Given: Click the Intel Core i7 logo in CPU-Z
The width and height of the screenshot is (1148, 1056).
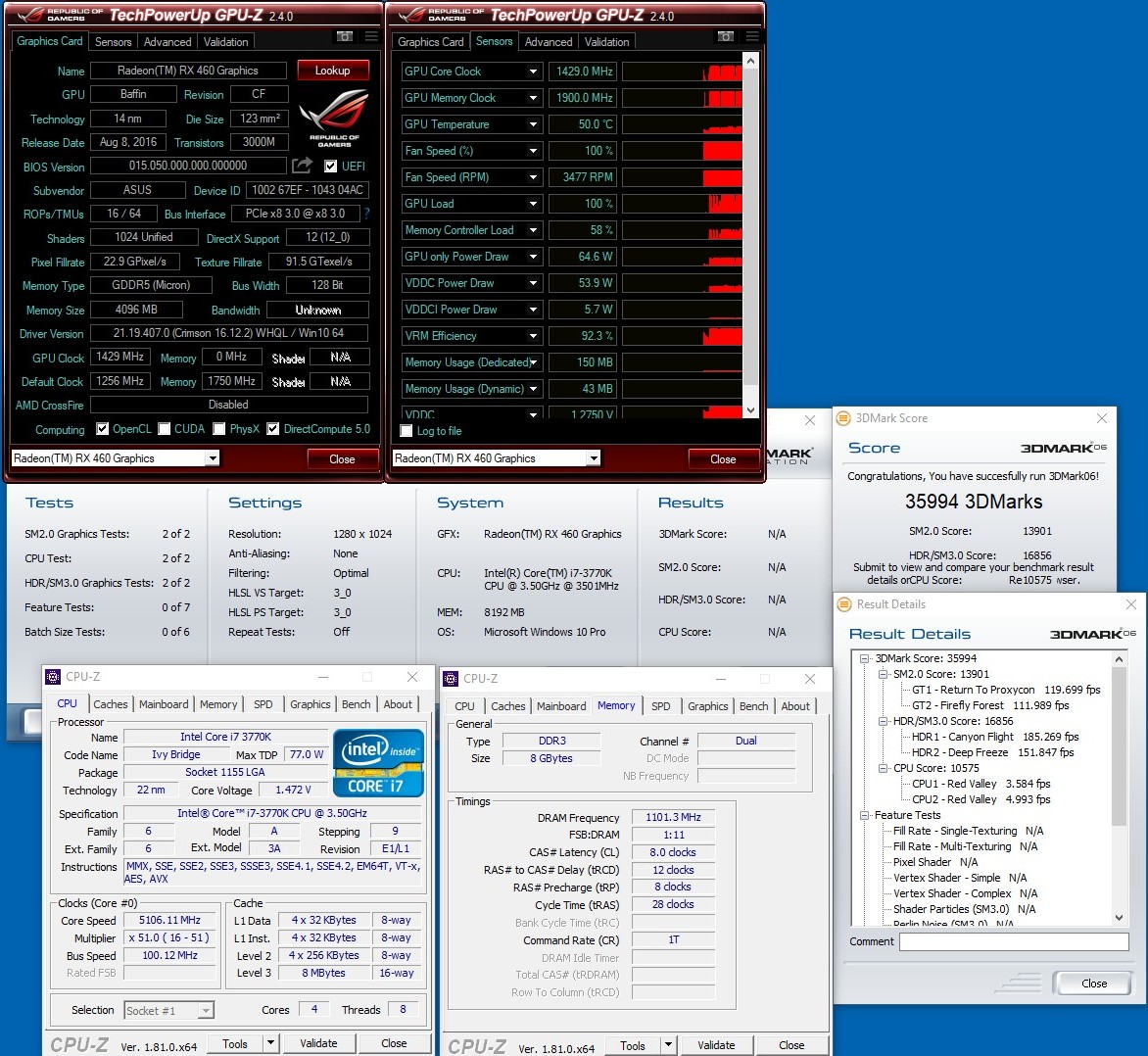Looking at the screenshot, I should 378,763.
